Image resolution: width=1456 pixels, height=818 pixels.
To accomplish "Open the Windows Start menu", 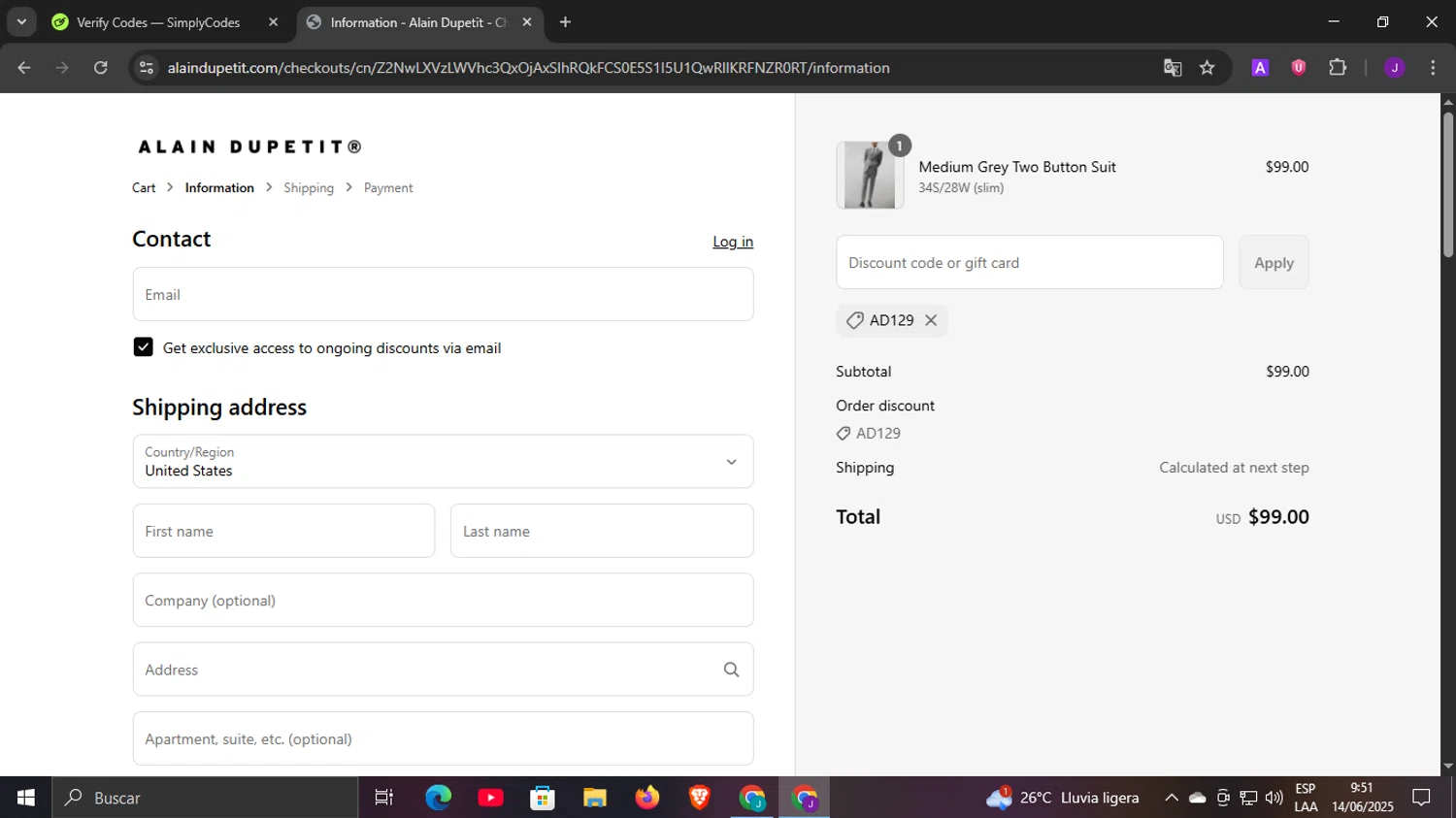I will [26, 798].
